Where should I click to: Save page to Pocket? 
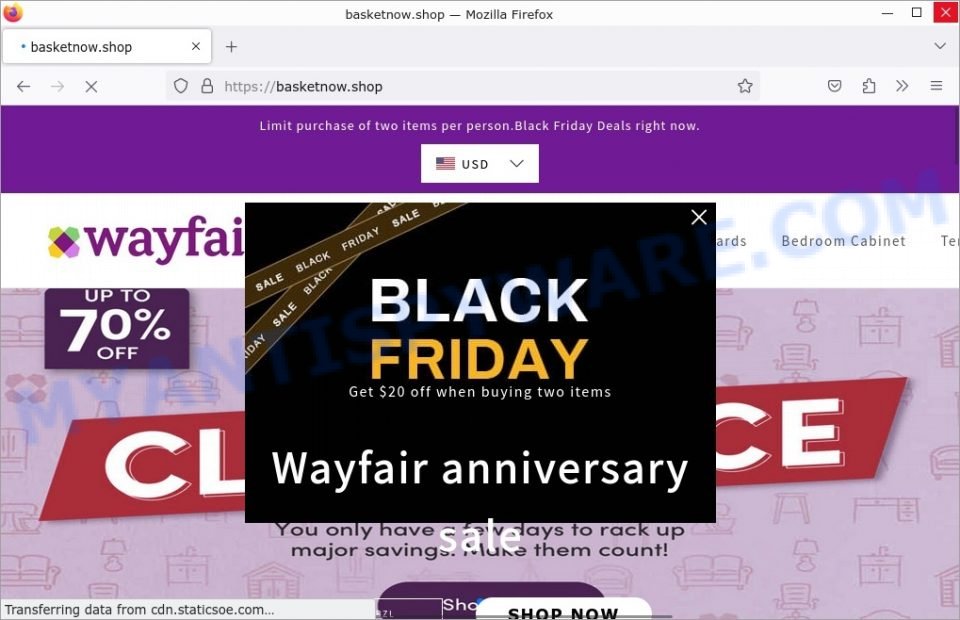pos(834,86)
